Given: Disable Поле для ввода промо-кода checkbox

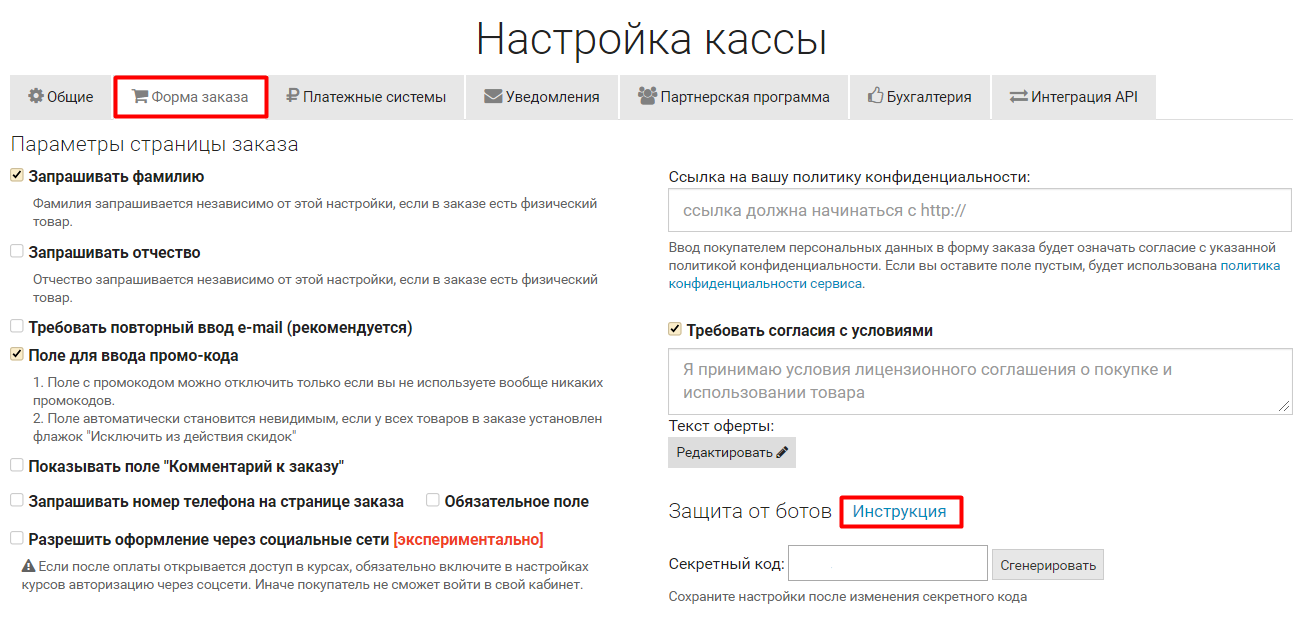Looking at the screenshot, I should point(17,355).
